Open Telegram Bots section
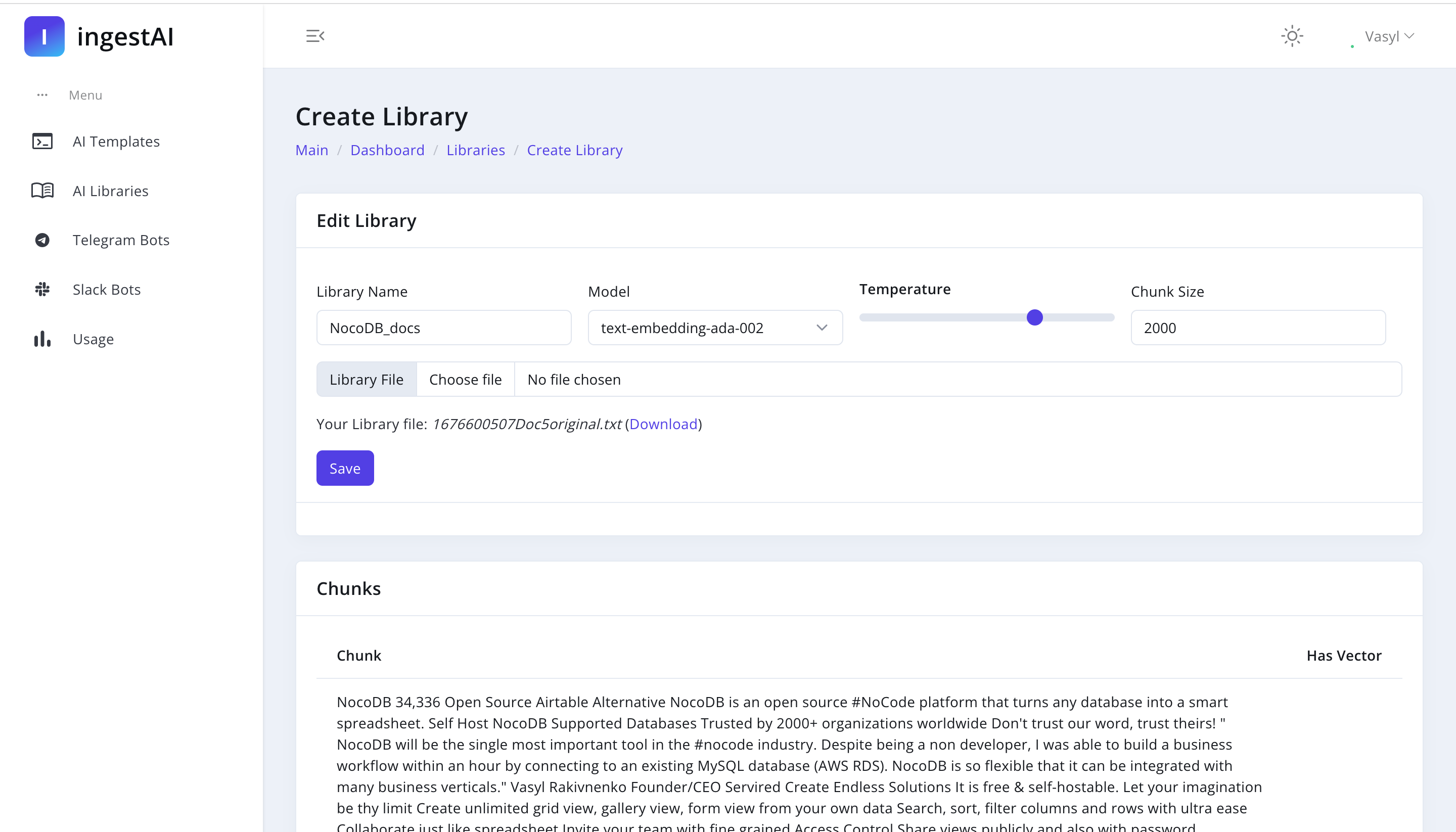 point(121,240)
